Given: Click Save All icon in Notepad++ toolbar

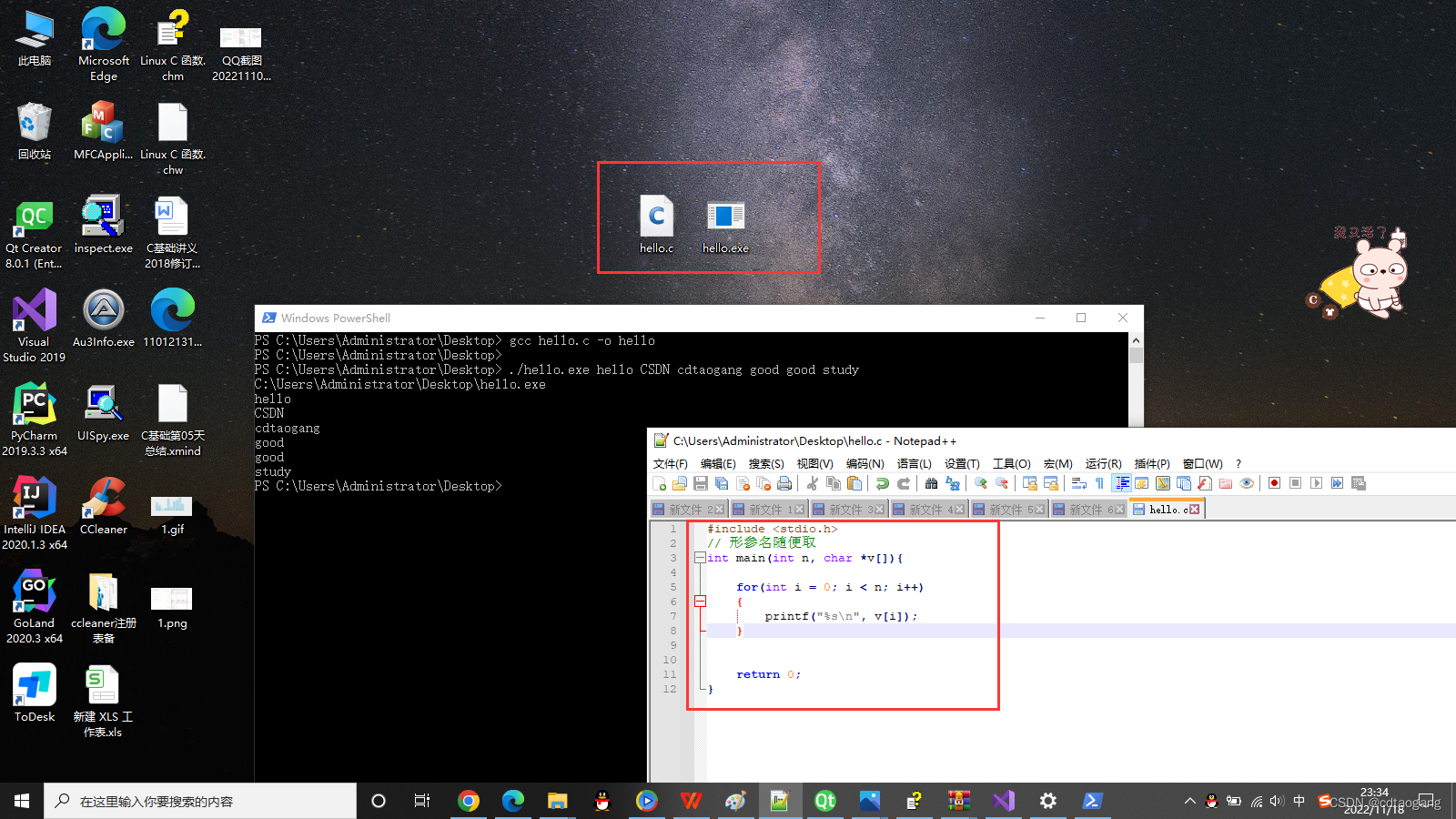Looking at the screenshot, I should click(722, 483).
